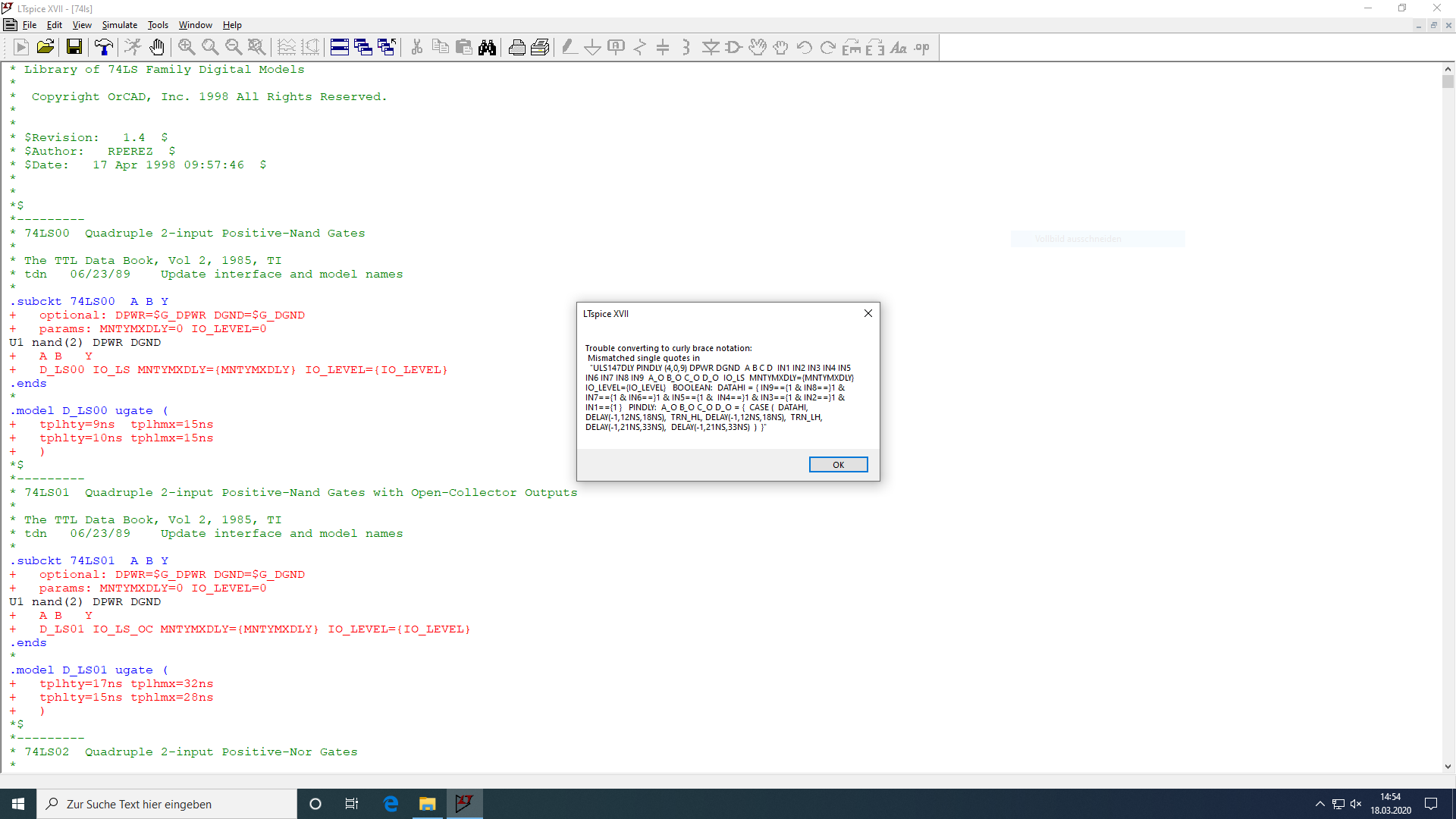Save the file with the floppy disk icon
Screen dimensions: 1456x819
coord(74,48)
